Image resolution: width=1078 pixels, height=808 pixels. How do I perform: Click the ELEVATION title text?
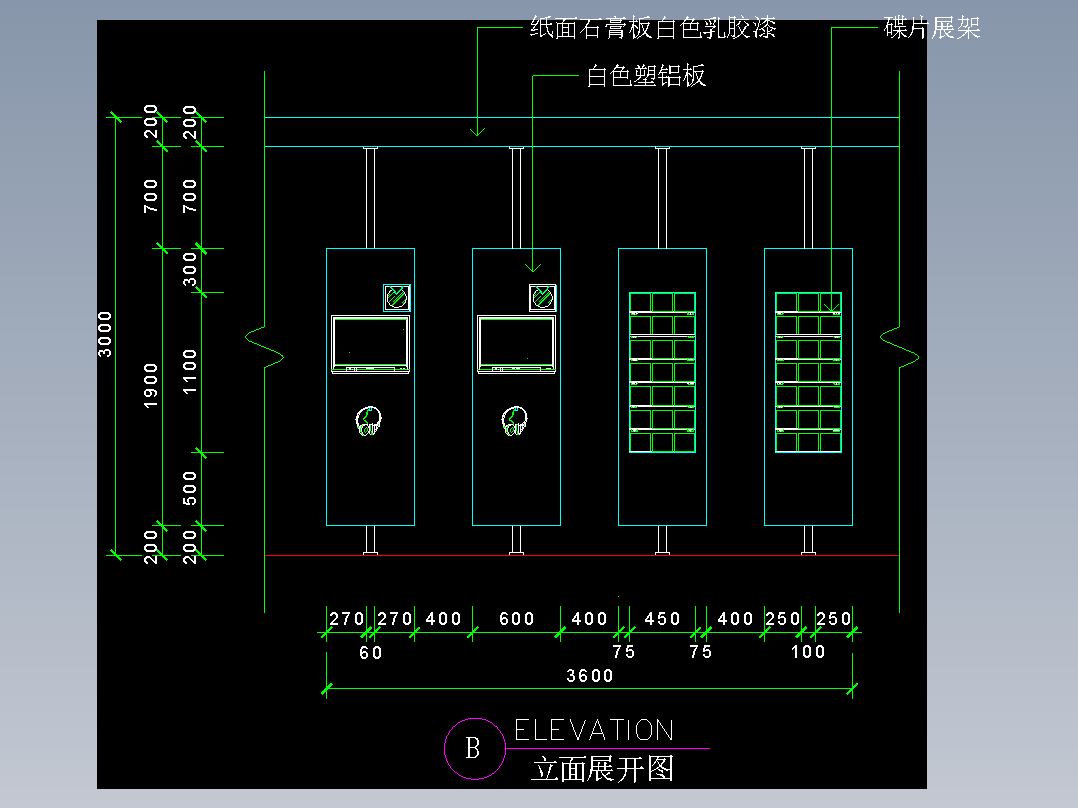(594, 730)
